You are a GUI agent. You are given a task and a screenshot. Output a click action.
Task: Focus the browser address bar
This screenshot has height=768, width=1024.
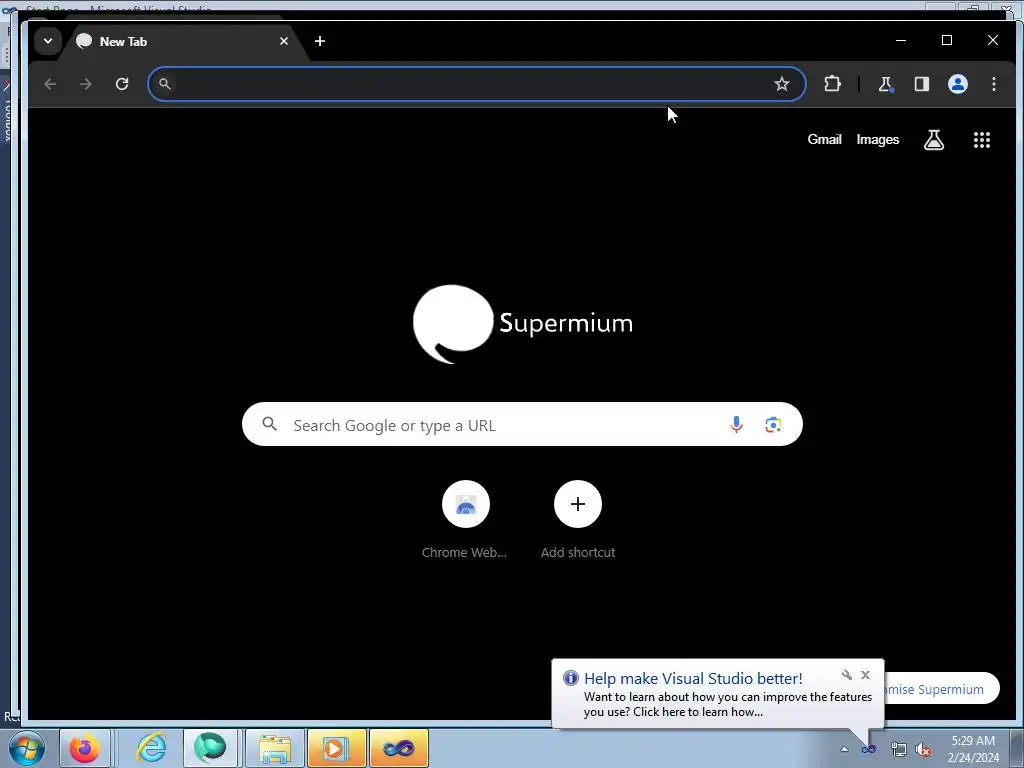point(477,84)
